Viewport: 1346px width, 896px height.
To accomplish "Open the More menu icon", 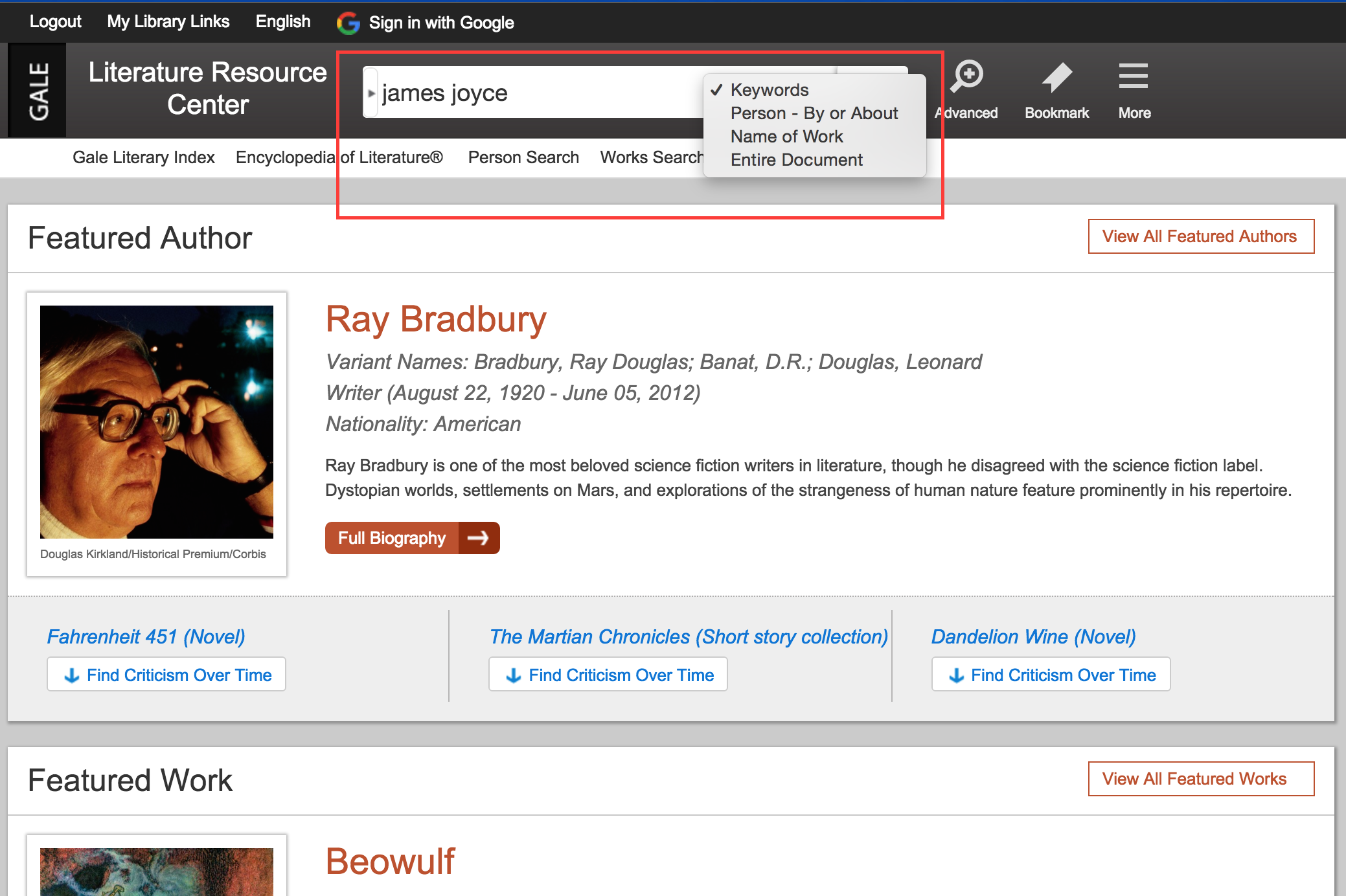I will point(1134,91).
